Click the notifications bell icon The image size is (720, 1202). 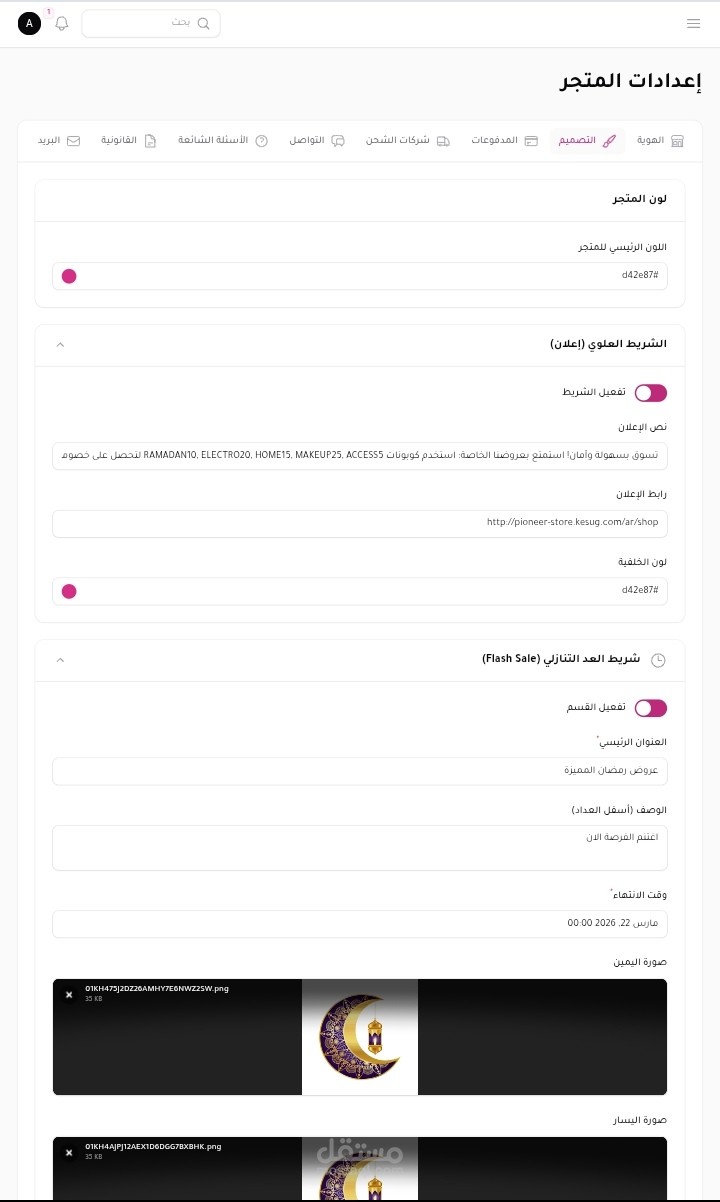pyautogui.click(x=62, y=23)
